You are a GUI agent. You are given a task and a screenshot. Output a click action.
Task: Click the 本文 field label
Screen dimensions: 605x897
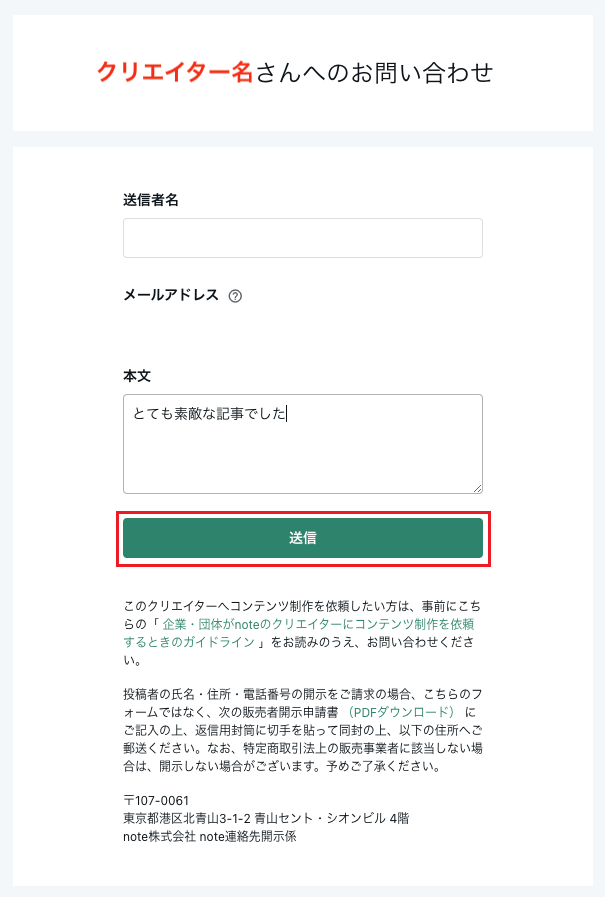click(137, 376)
